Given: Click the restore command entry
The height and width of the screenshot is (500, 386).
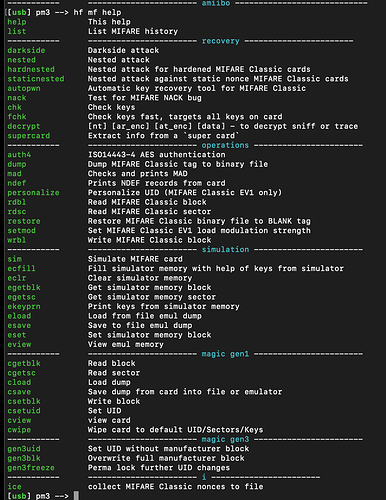Looking at the screenshot, I should coord(24,221).
